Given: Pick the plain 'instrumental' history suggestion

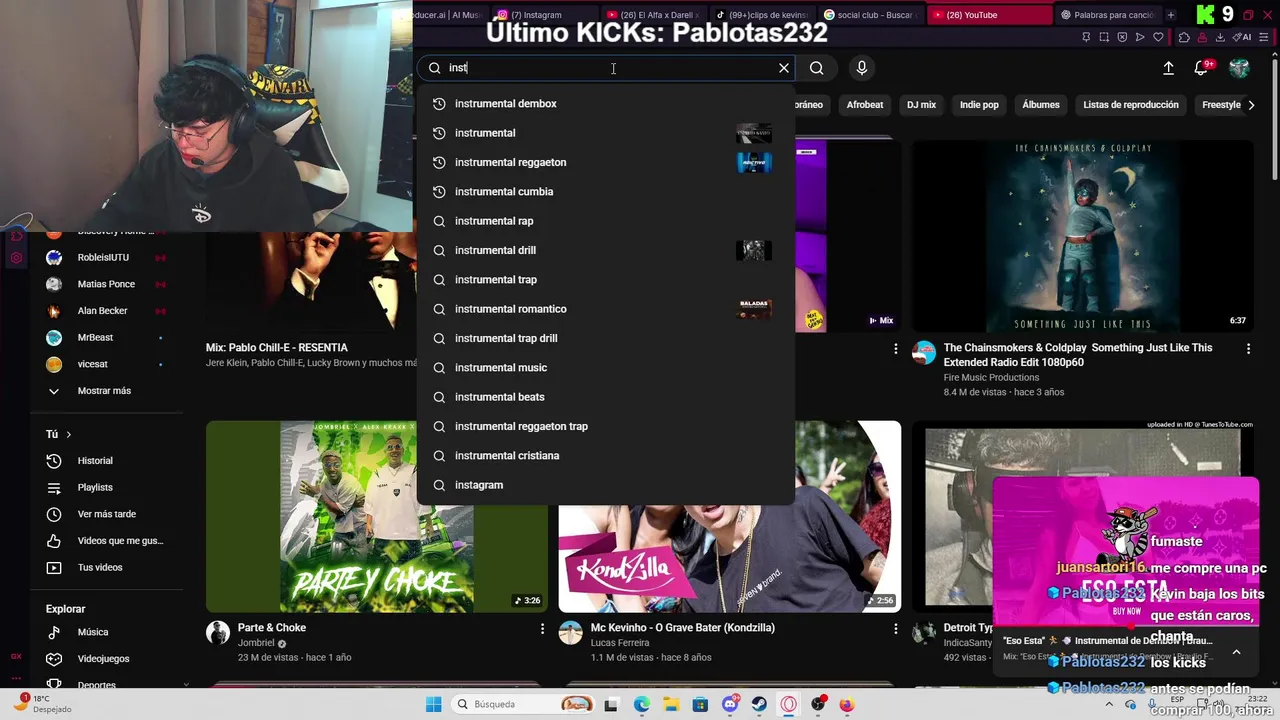Looking at the screenshot, I should [x=605, y=133].
